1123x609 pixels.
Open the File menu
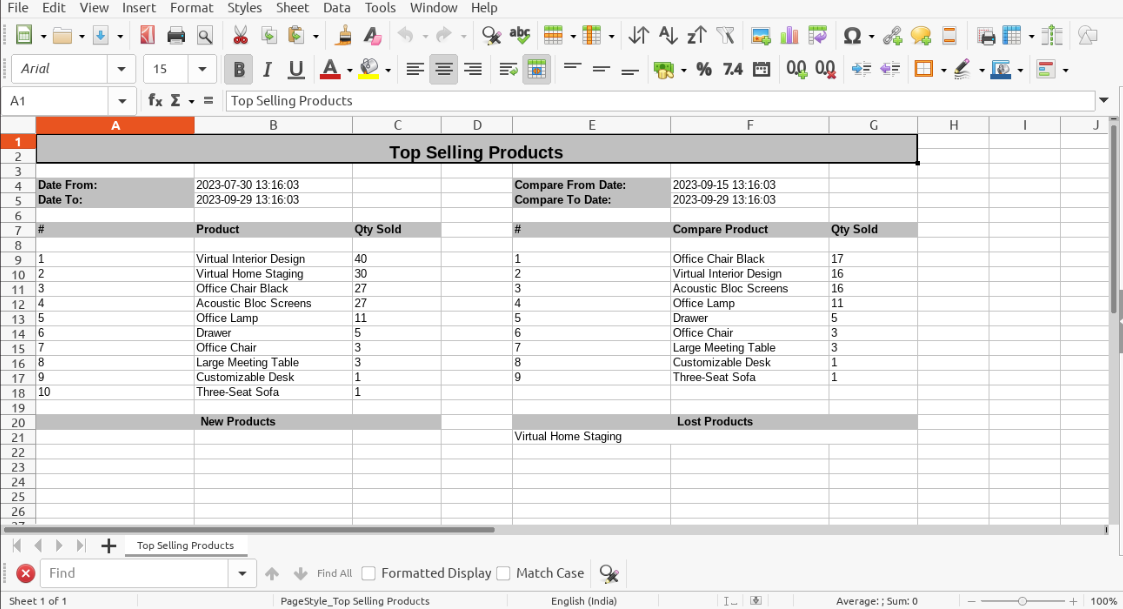(18, 8)
